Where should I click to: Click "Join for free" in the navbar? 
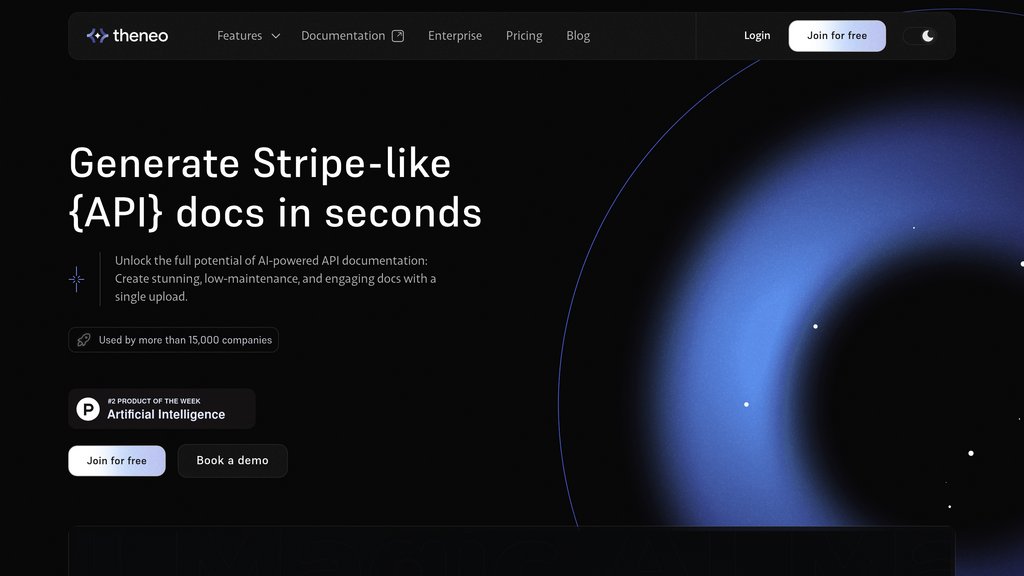(837, 35)
